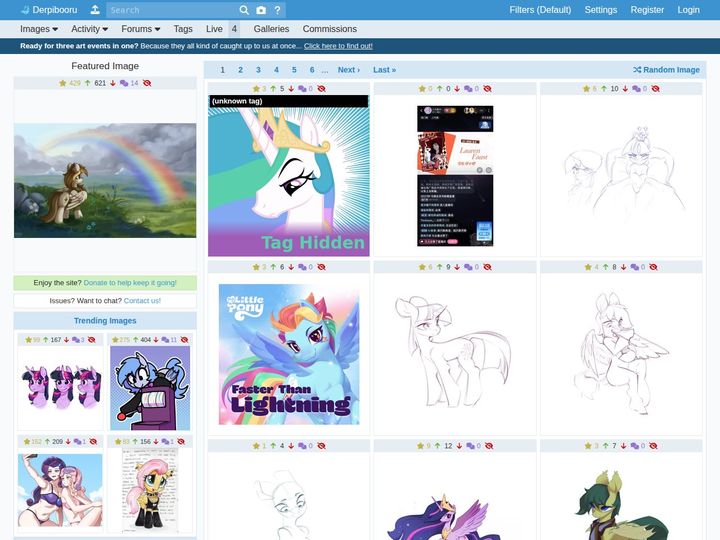Favorite the Lauren Faust screenshot image
This screenshot has height=540, width=720.
tap(422, 89)
